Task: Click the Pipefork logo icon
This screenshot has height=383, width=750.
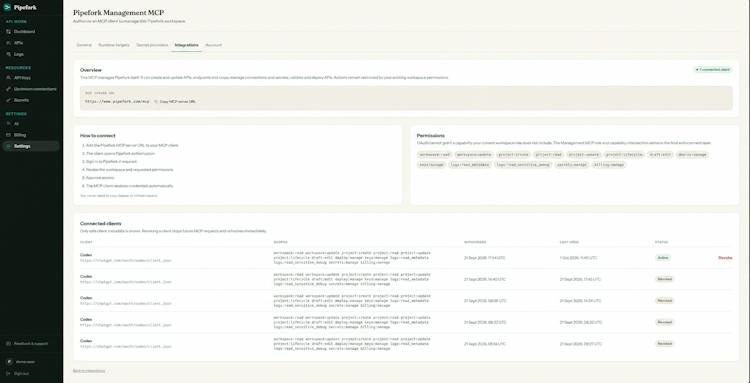Action: click(8, 7)
